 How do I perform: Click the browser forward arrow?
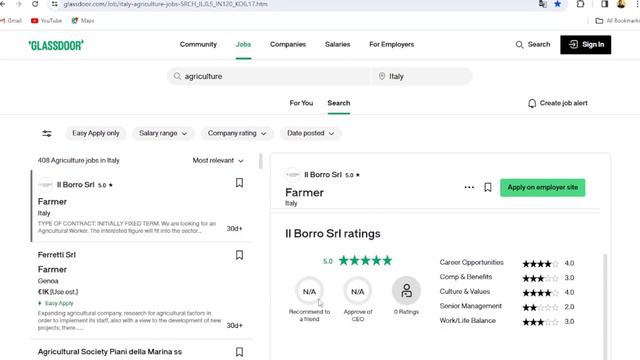pos(19,4)
